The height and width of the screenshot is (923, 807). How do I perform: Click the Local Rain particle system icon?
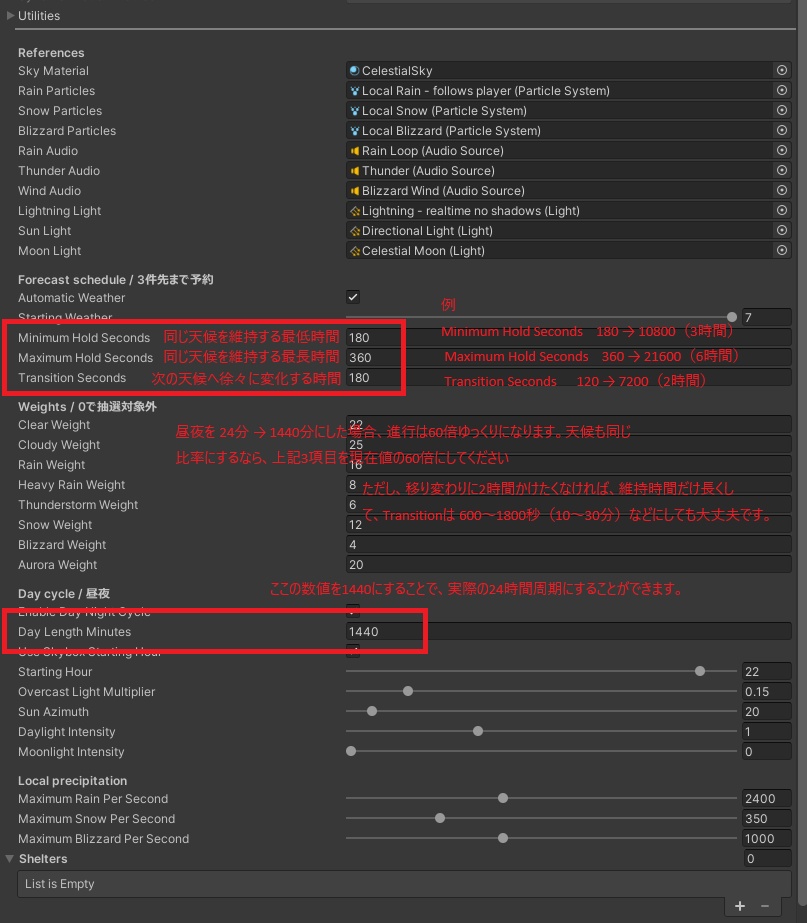pos(354,91)
